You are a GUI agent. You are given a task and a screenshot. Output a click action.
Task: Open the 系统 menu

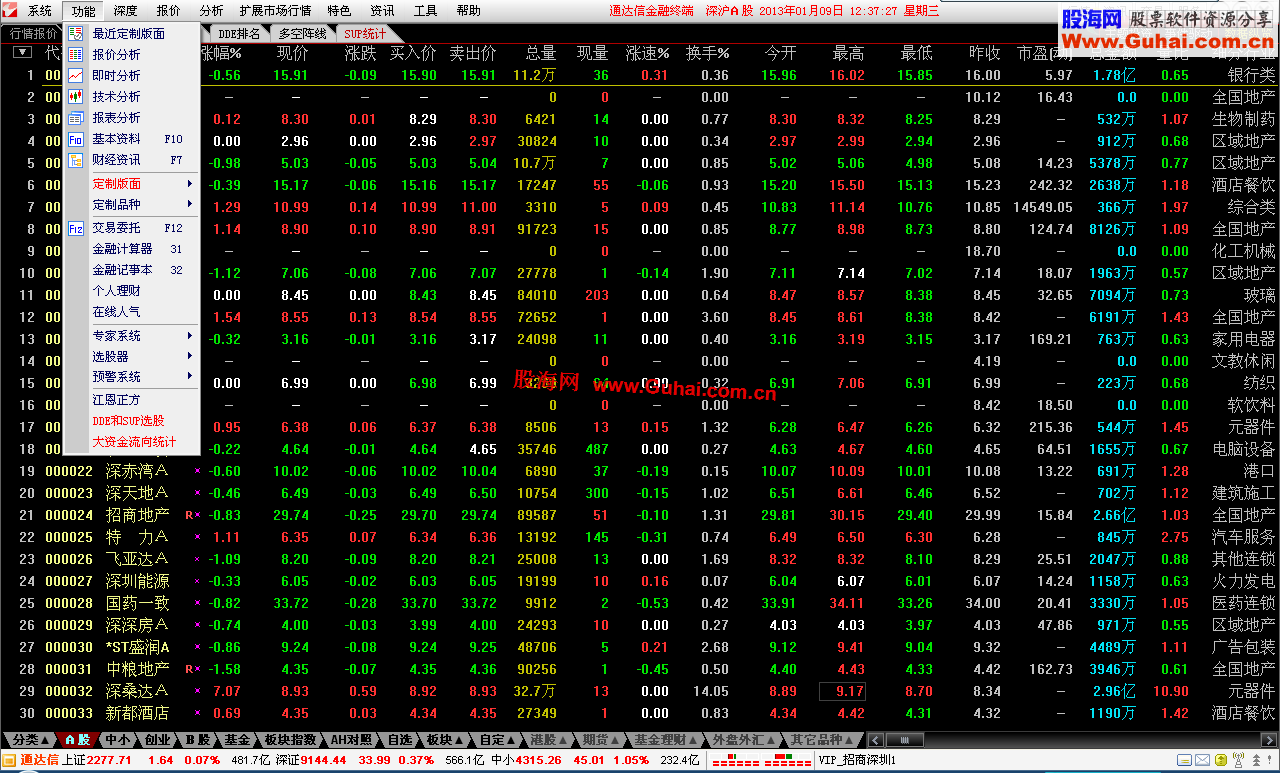point(40,11)
